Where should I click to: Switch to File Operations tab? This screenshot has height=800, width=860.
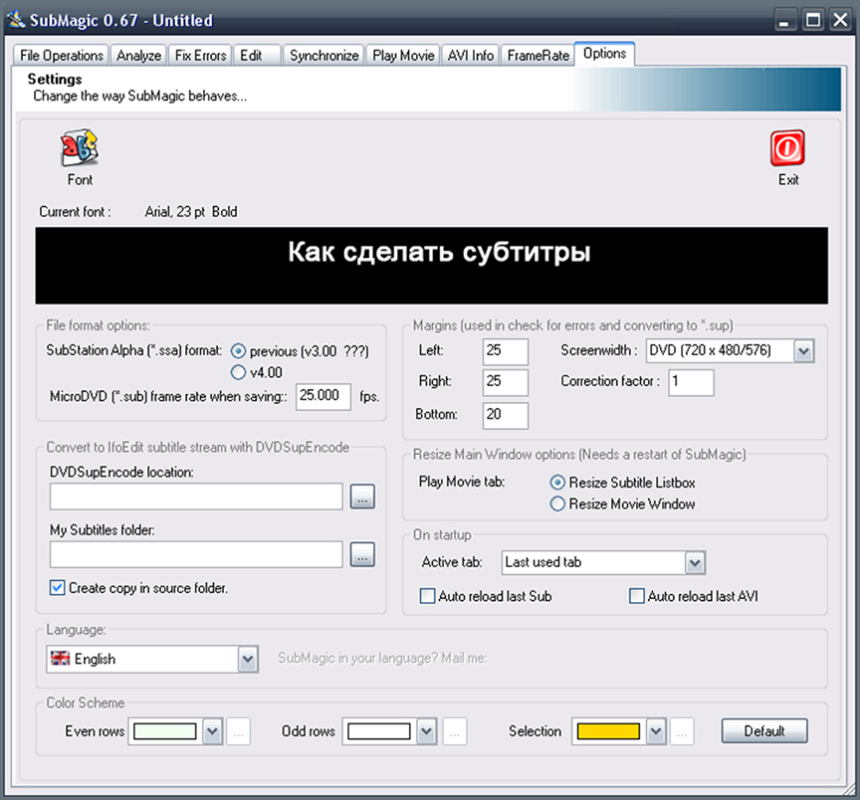[x=61, y=55]
